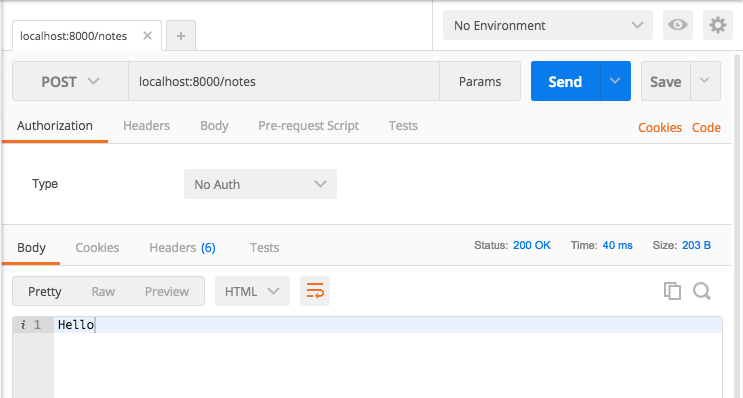Open the POST method dropdown
743x398 pixels.
70,81
